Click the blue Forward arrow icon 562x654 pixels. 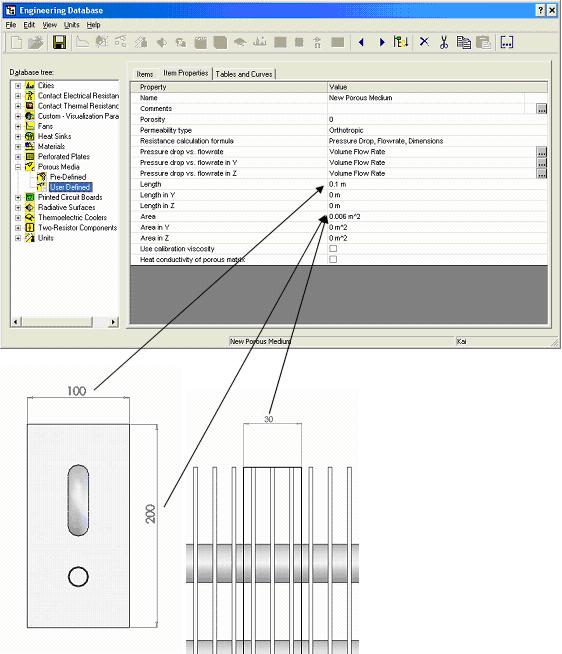(x=381, y=42)
